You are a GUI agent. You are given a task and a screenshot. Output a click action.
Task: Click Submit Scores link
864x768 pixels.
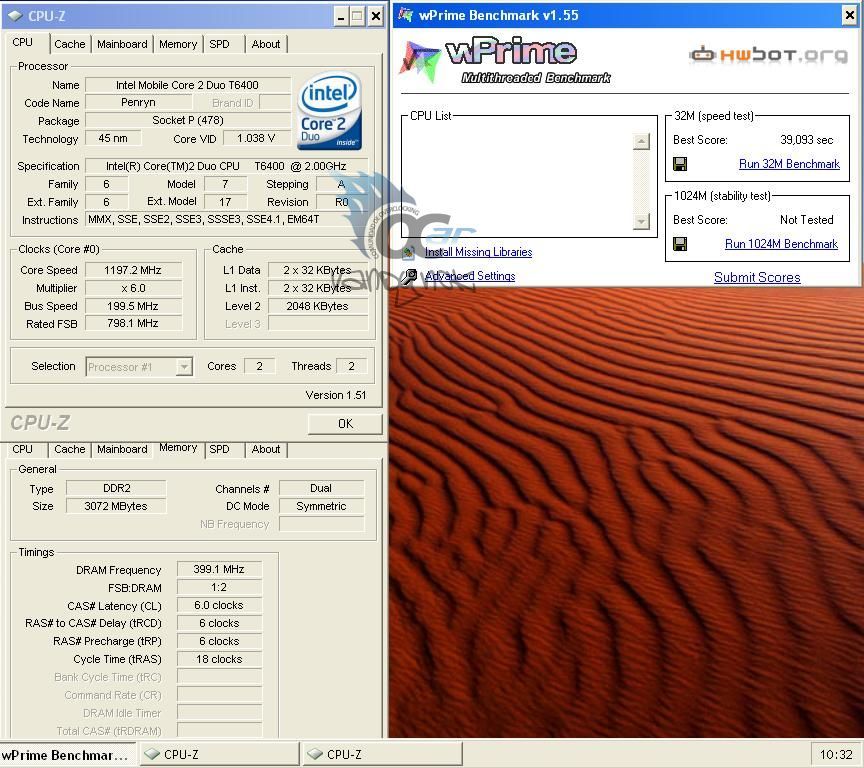(757, 278)
